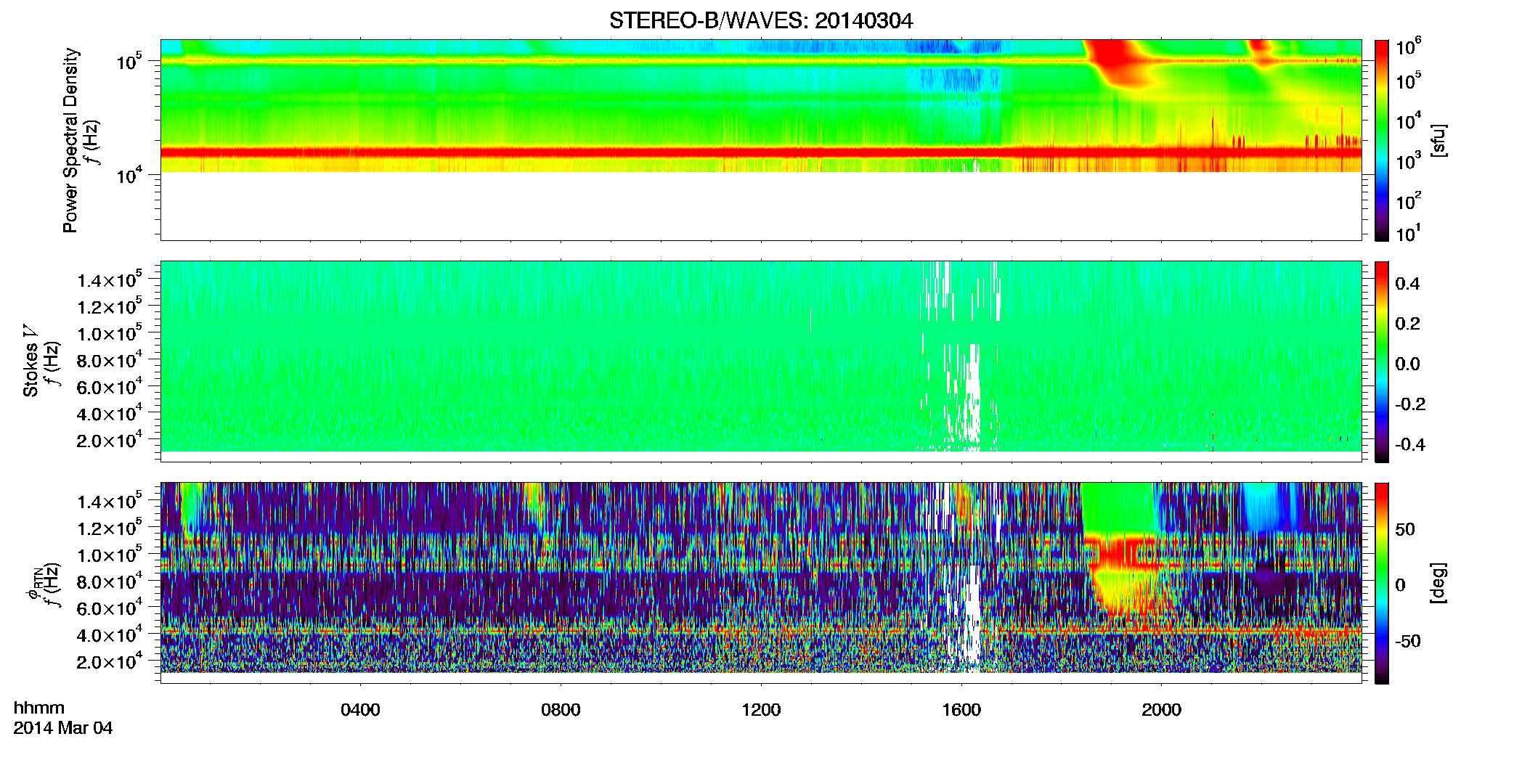The width and height of the screenshot is (1522, 784).
Task: Click the 1200 time tick label
Action: coord(761,709)
